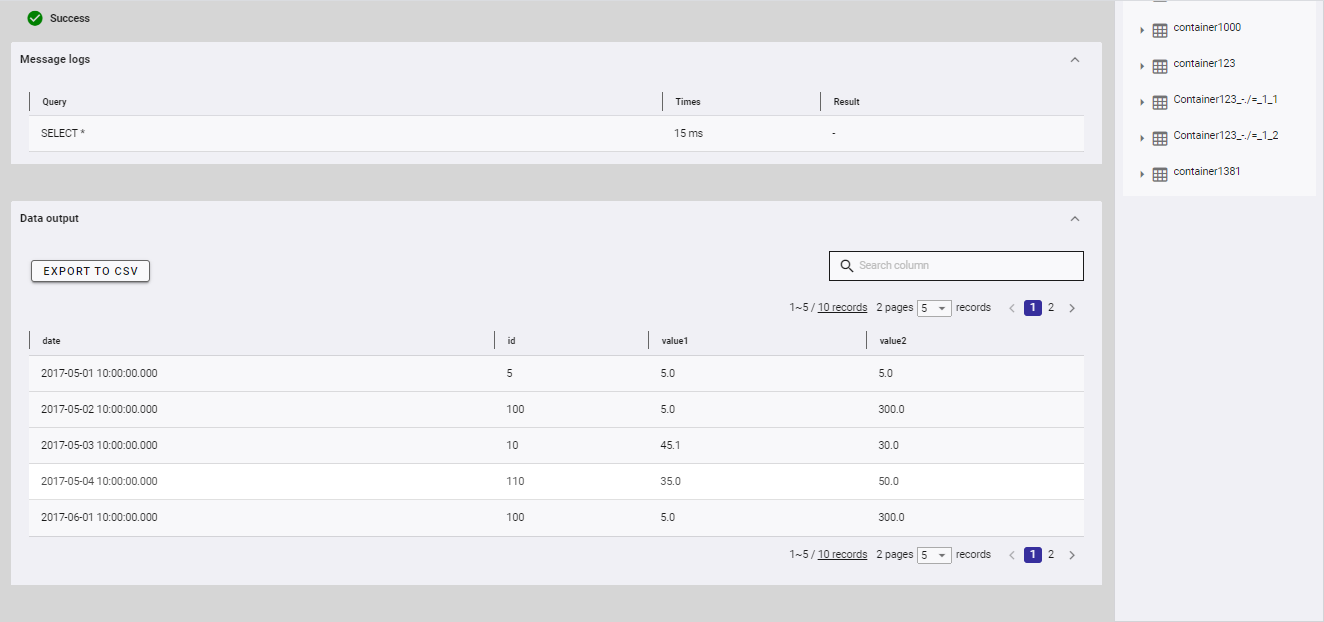
Task: Click the table icon for container1000
Action: pyautogui.click(x=1160, y=31)
